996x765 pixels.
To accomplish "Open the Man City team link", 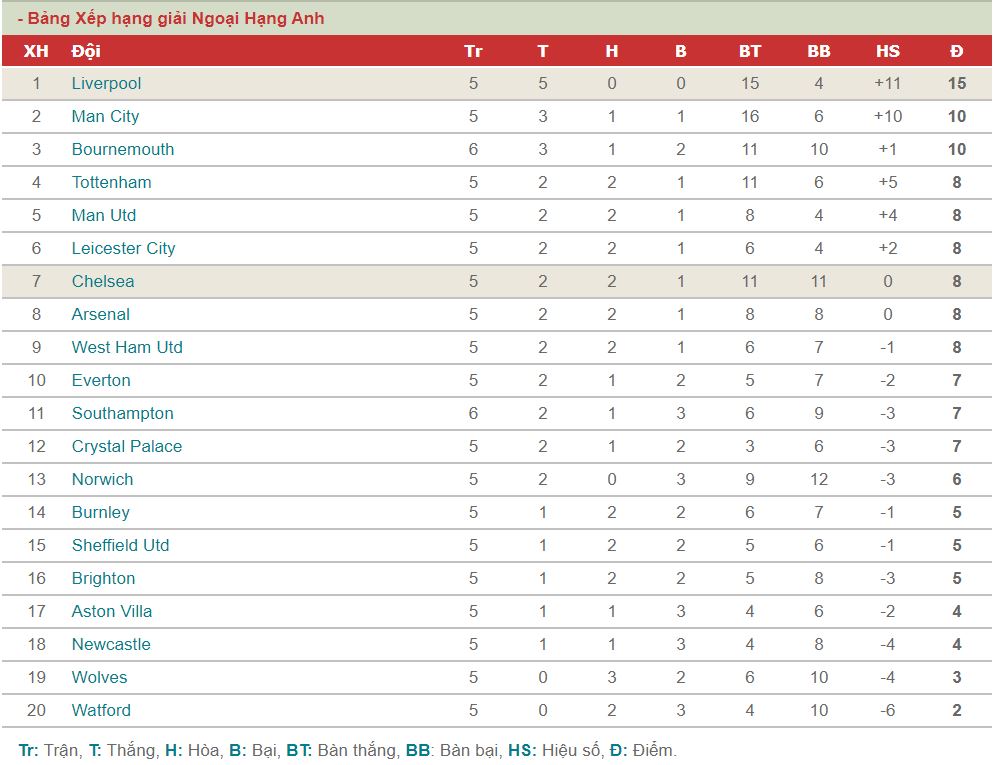I will (x=105, y=116).
